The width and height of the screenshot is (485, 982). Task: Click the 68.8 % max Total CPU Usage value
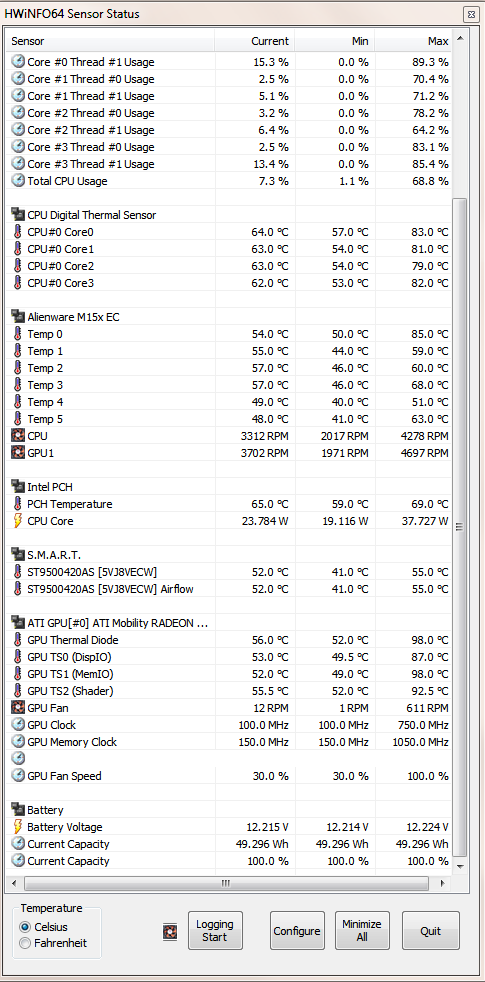pyautogui.click(x=428, y=181)
